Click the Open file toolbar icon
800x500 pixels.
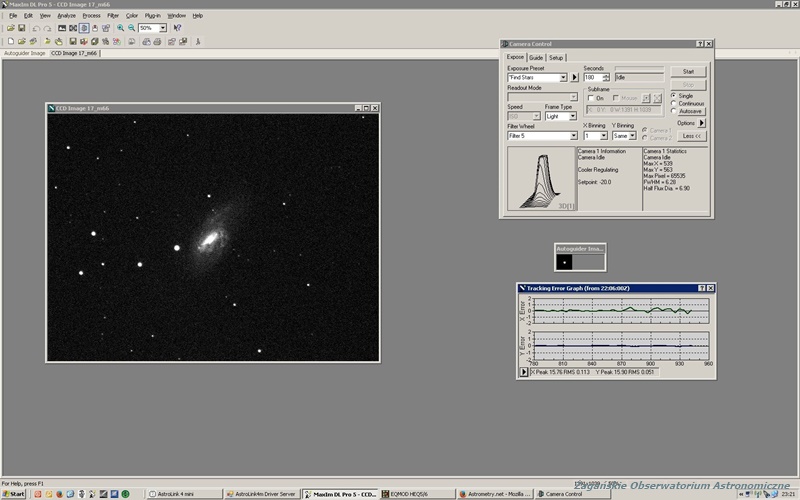(x=9, y=28)
